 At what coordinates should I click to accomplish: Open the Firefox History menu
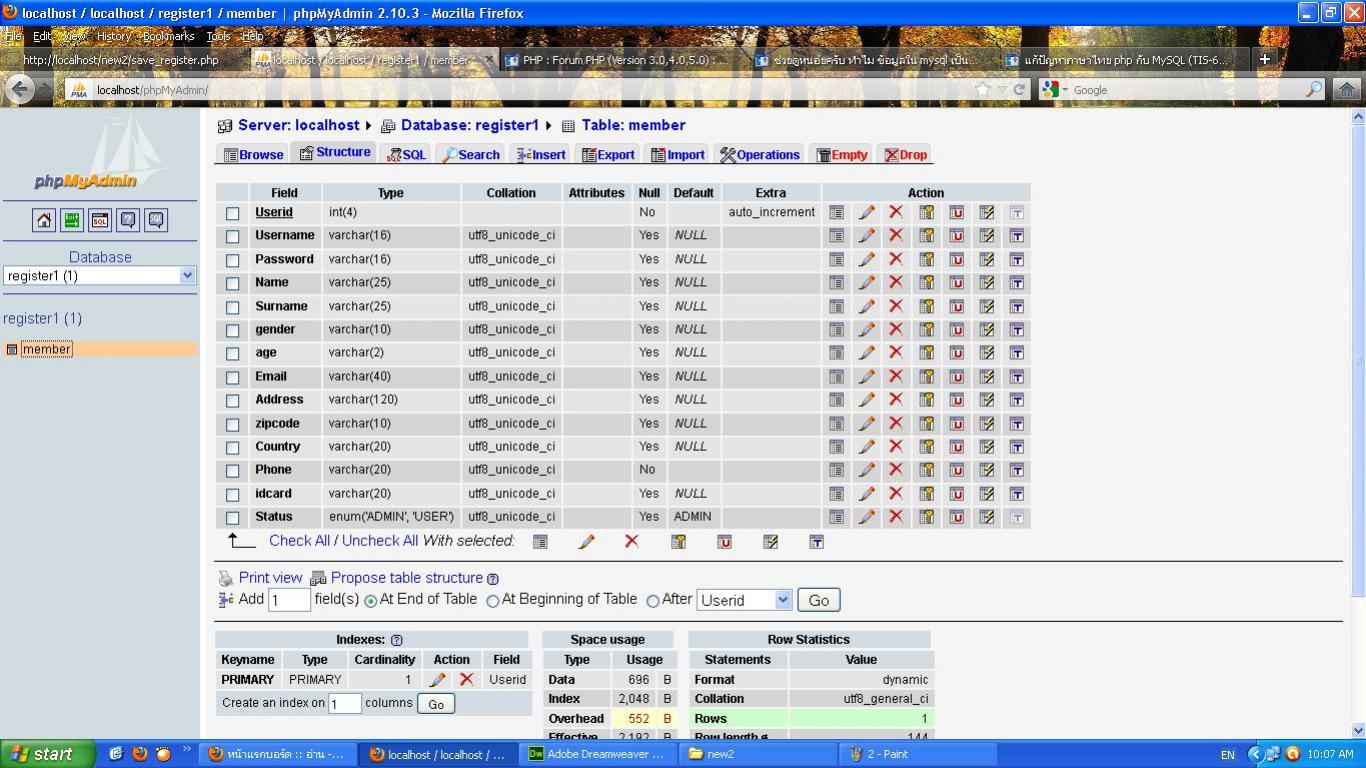(113, 36)
